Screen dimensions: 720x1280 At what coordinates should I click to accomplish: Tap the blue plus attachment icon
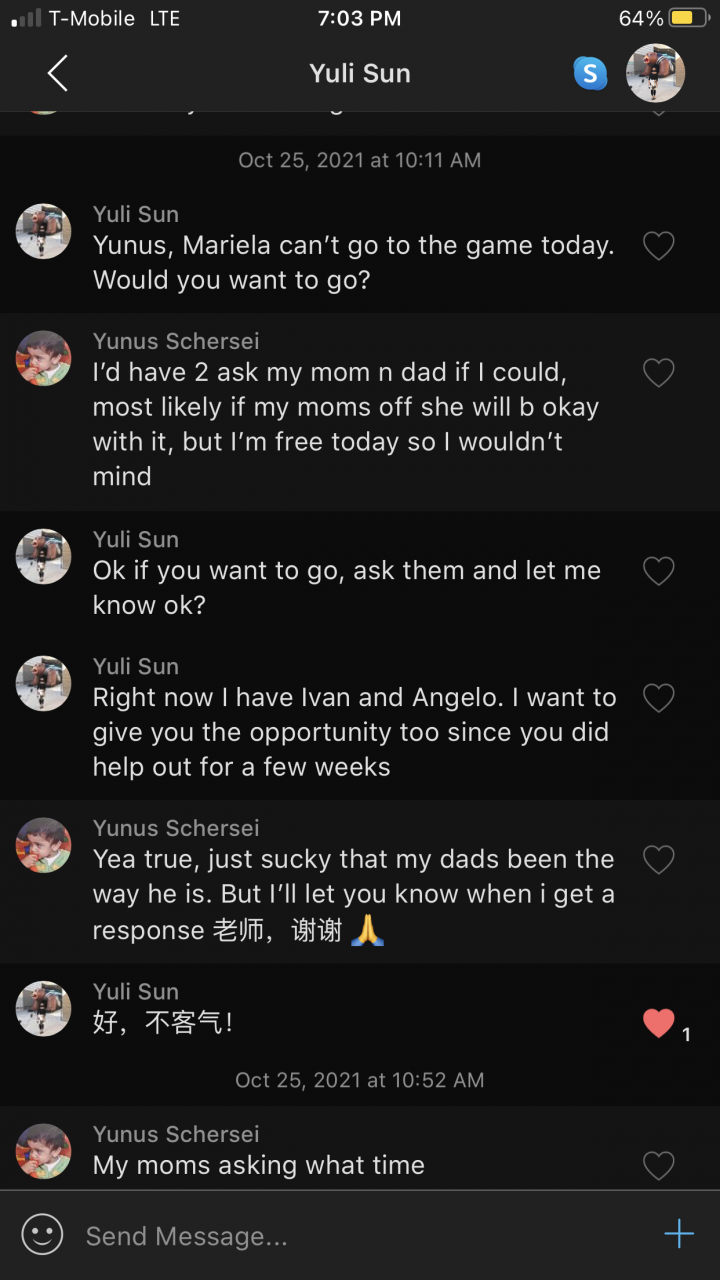tap(679, 1234)
